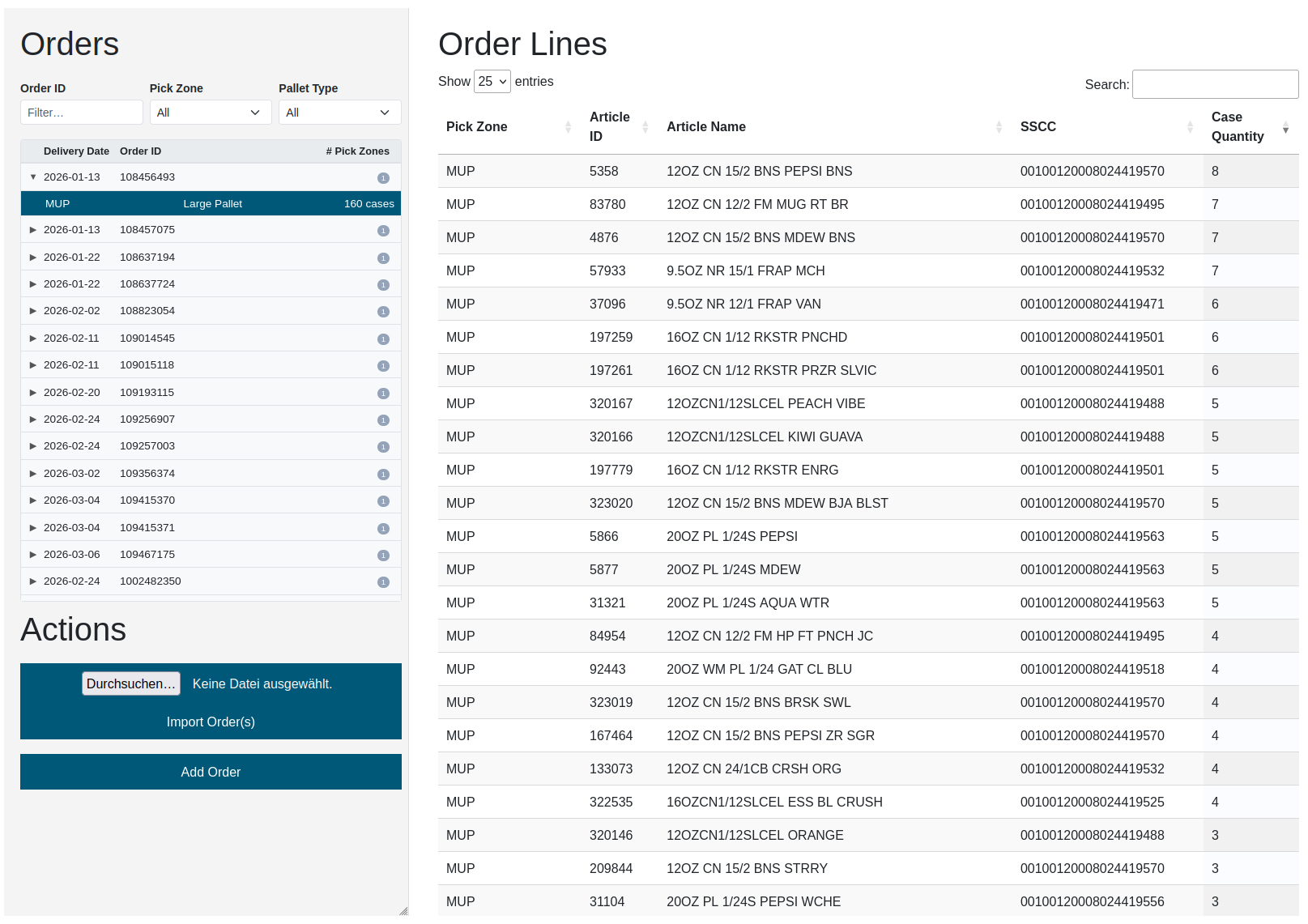Expand order 109356374 triangle
The width and height of the screenshot is (1308, 924).
pos(33,474)
